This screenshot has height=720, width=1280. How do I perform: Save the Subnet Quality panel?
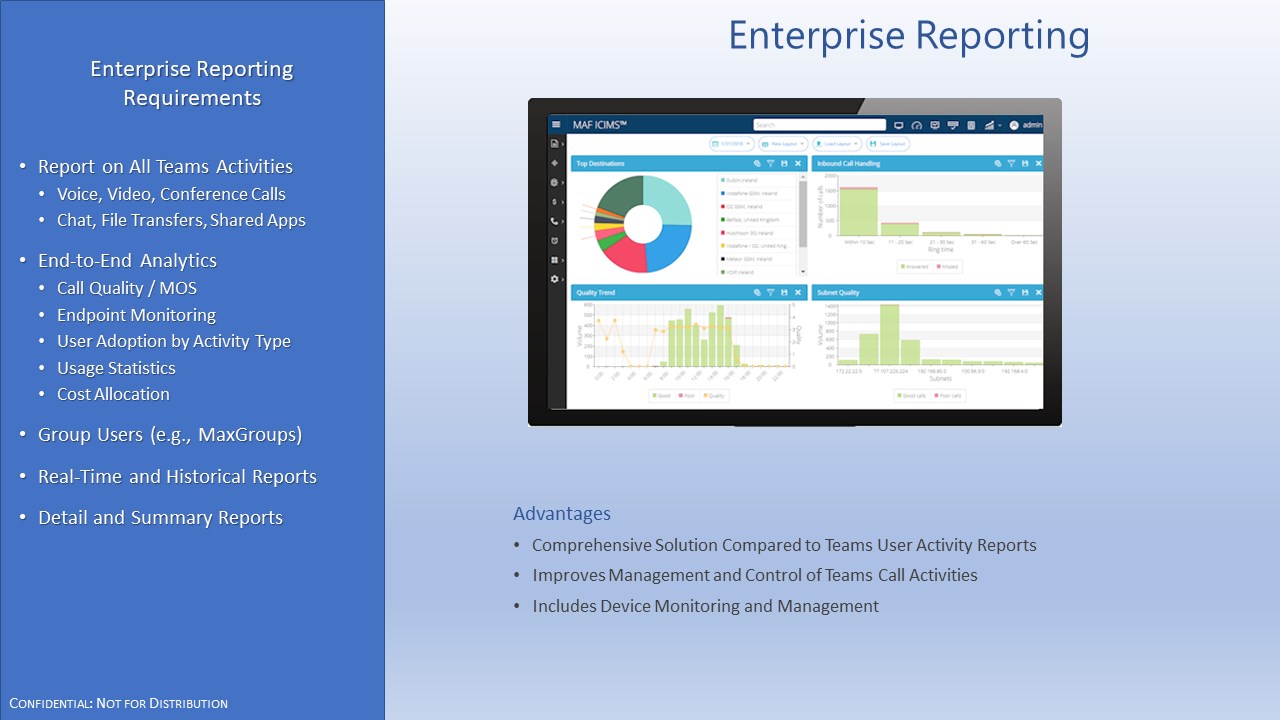(1025, 293)
